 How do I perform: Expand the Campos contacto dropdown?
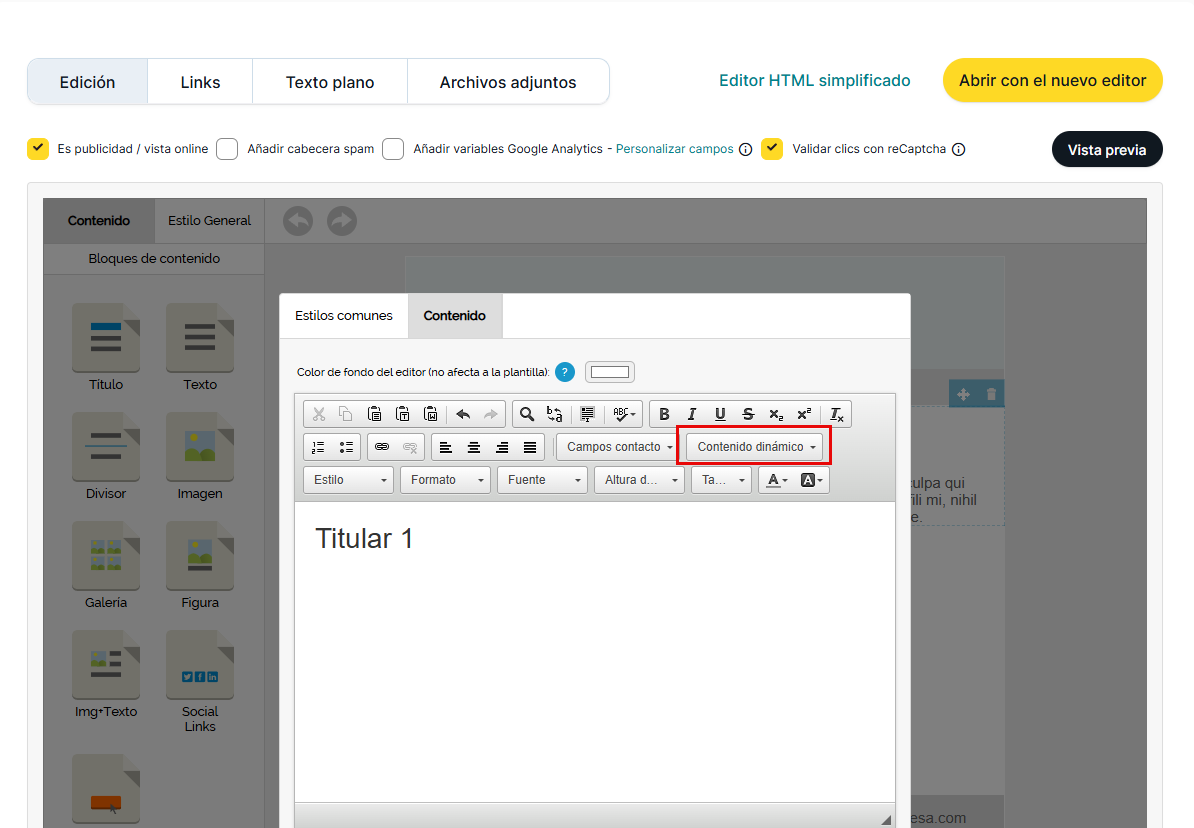619,447
